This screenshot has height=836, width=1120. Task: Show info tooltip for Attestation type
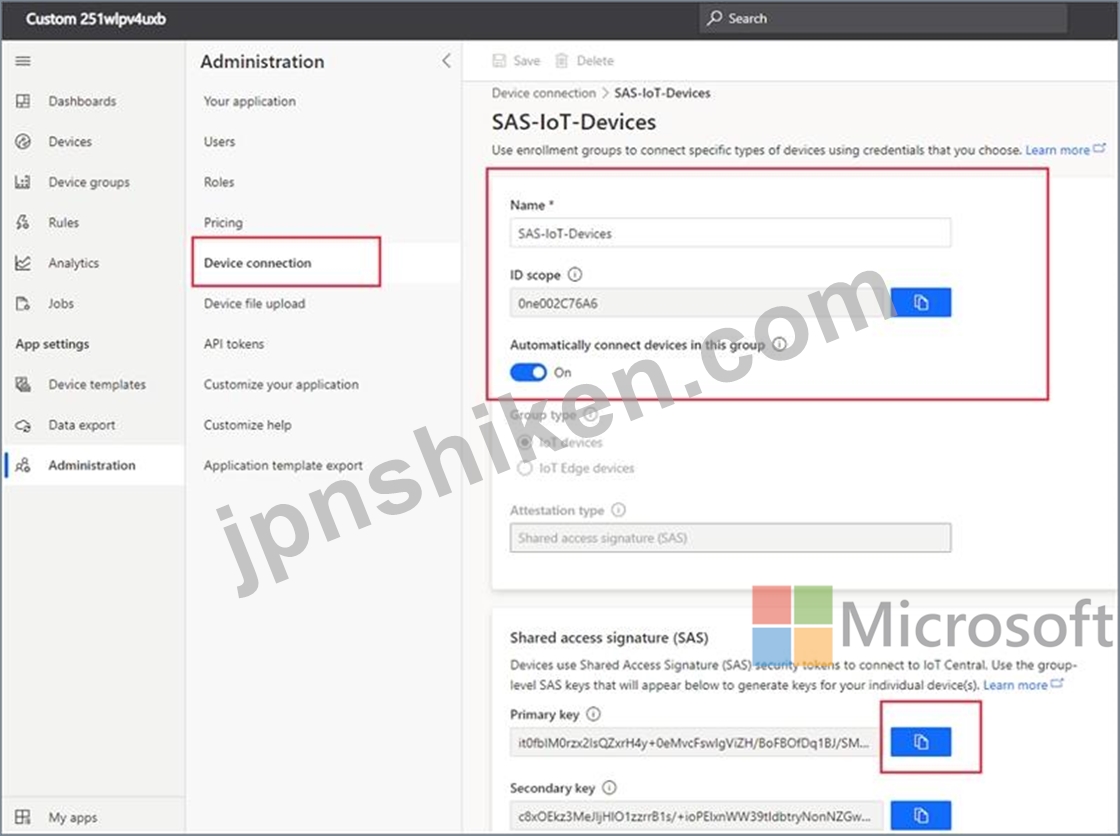[x=619, y=509]
